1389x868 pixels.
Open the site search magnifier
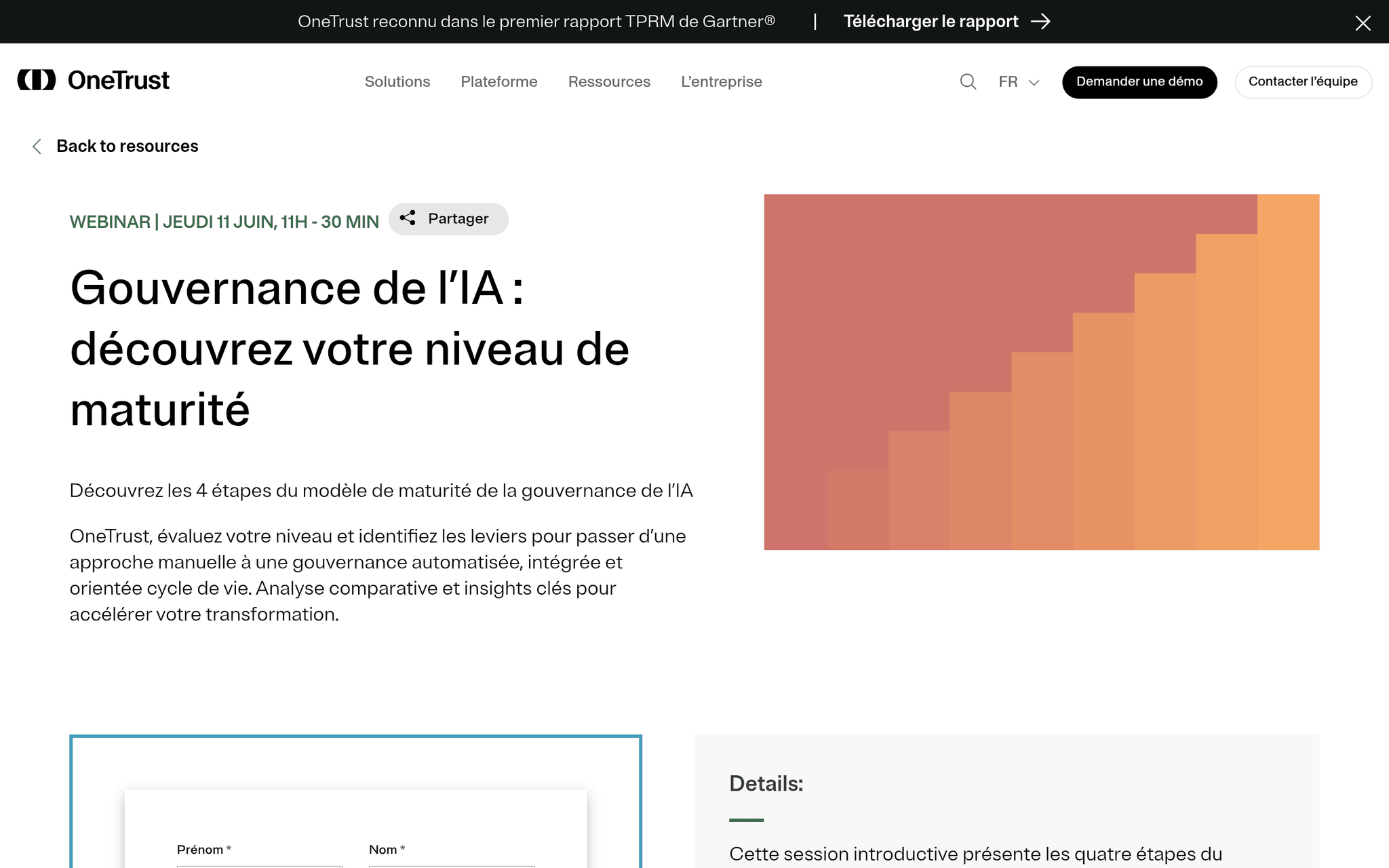pos(968,81)
